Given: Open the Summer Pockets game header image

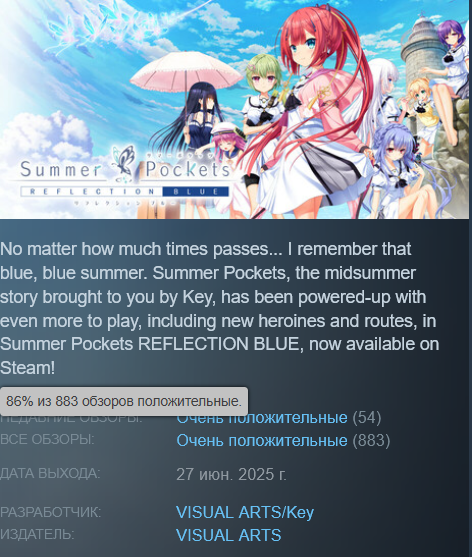Looking at the screenshot, I should point(234,109).
